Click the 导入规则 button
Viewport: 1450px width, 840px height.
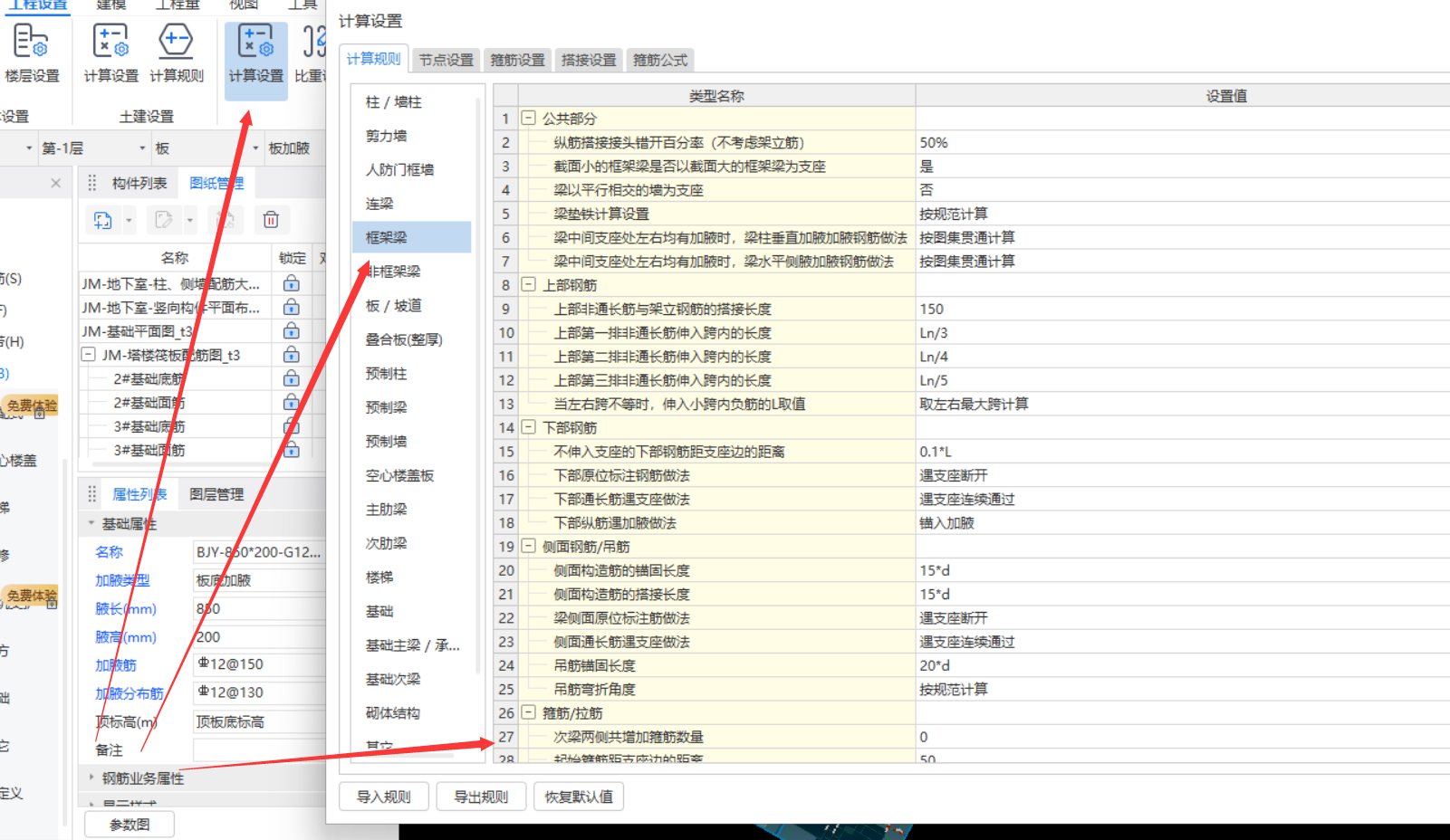384,797
